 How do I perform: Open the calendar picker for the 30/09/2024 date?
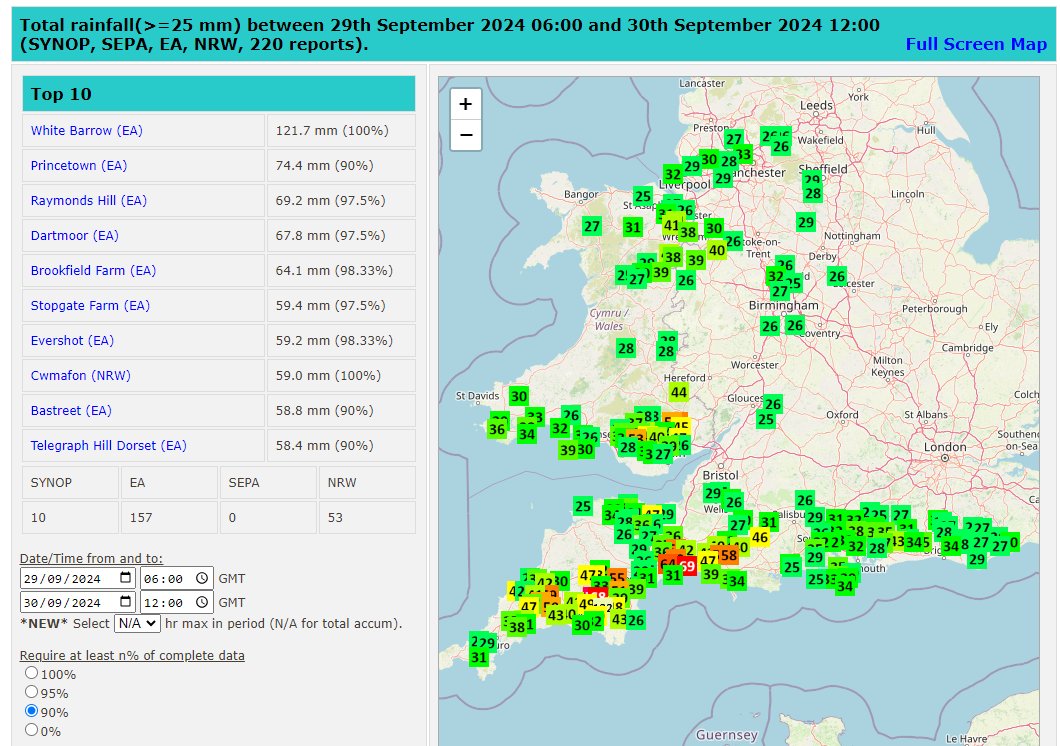(125, 602)
